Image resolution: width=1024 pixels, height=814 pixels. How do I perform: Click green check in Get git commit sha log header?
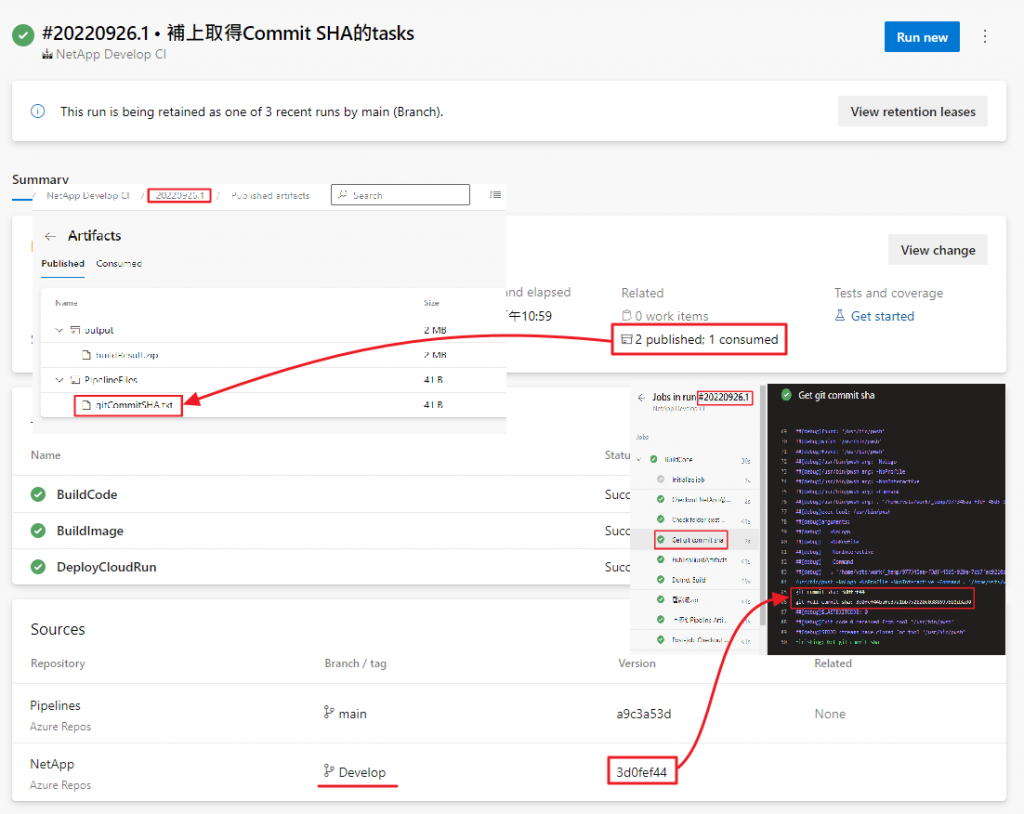pos(786,395)
